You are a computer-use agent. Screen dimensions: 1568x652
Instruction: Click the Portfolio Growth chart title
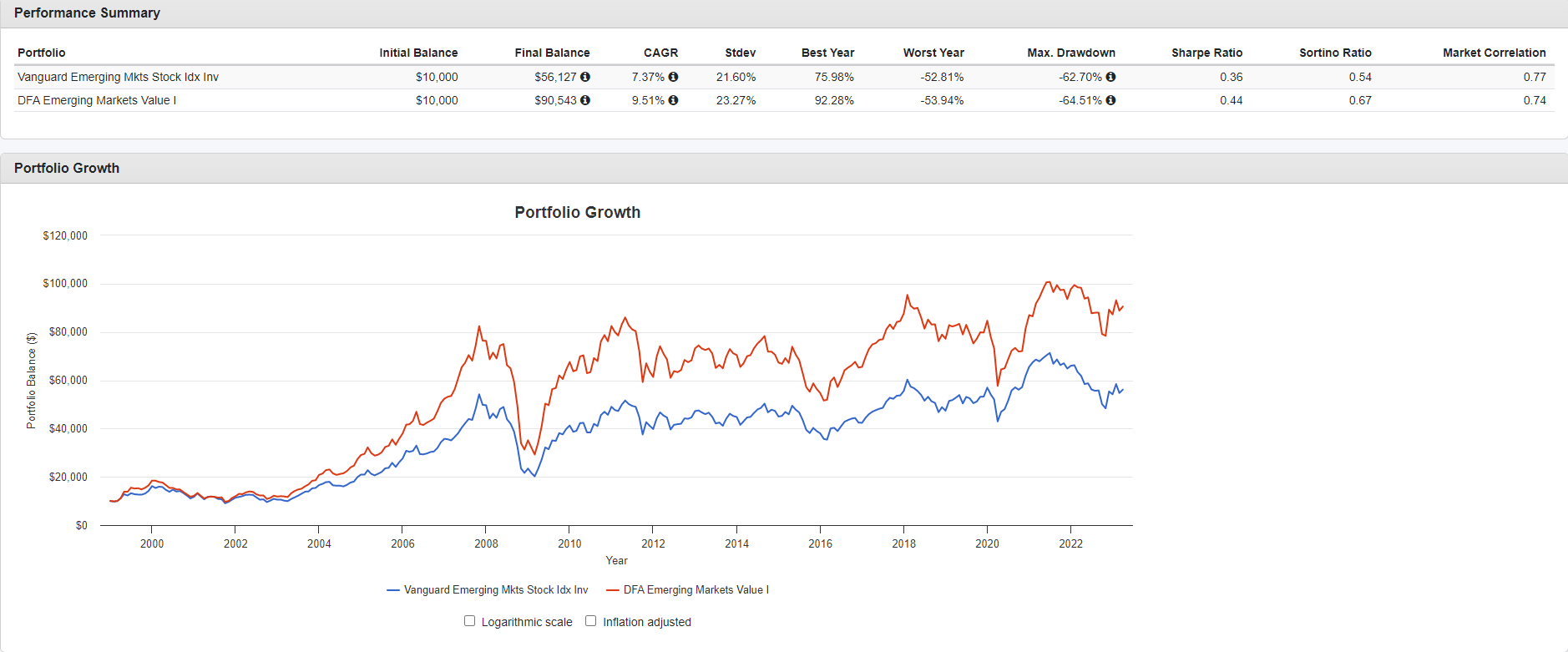[578, 212]
